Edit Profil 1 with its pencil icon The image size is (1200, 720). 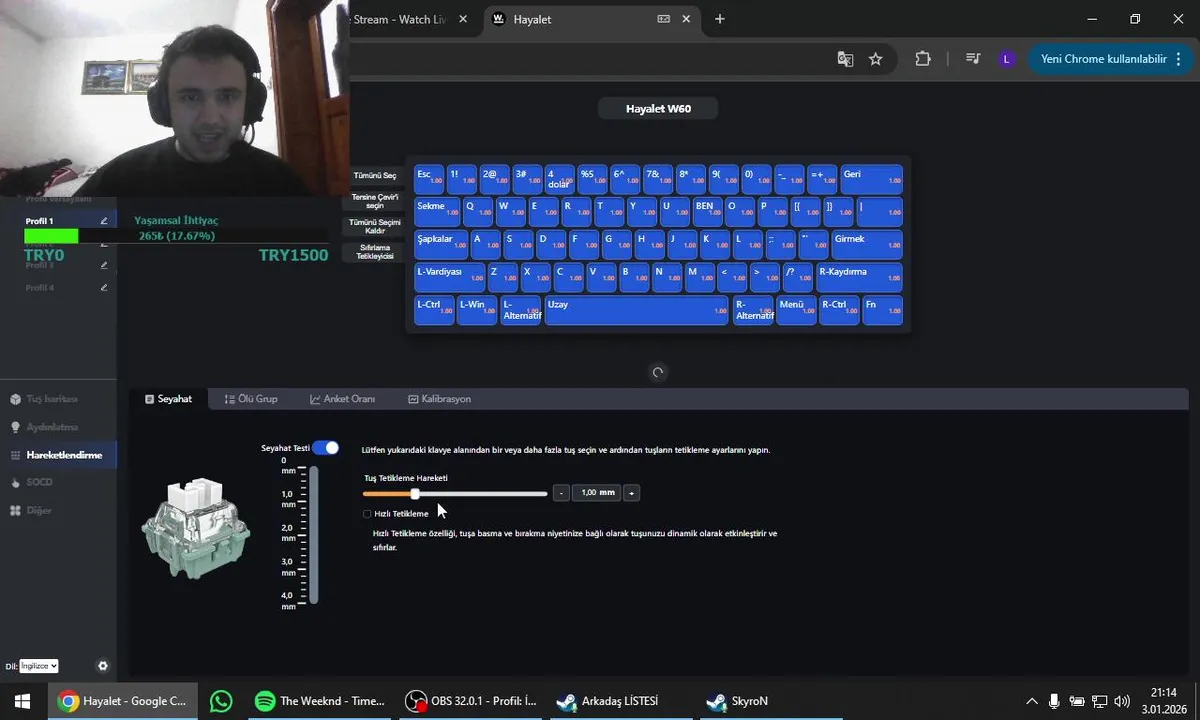tap(104, 221)
